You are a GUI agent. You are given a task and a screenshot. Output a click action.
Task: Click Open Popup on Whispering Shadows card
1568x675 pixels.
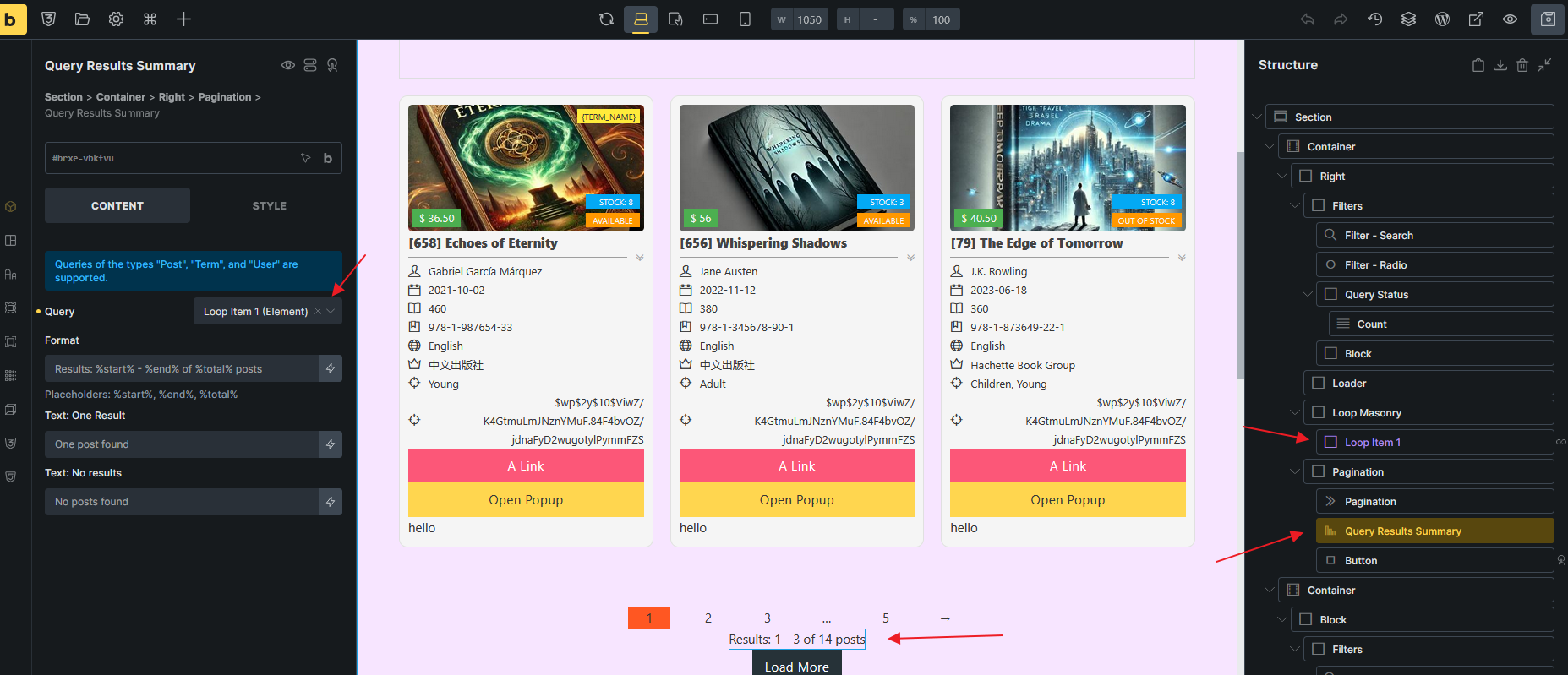tap(796, 499)
